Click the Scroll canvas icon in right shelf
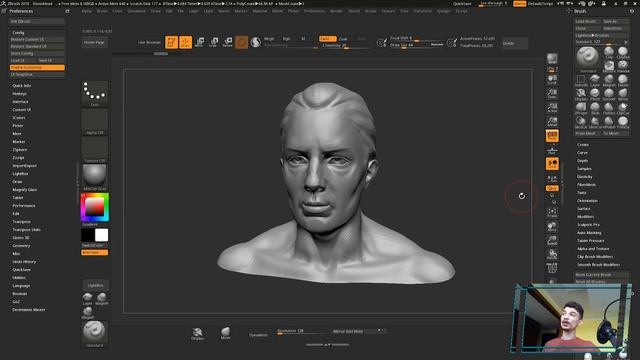This screenshot has height=360, width=640. pyautogui.click(x=552, y=80)
